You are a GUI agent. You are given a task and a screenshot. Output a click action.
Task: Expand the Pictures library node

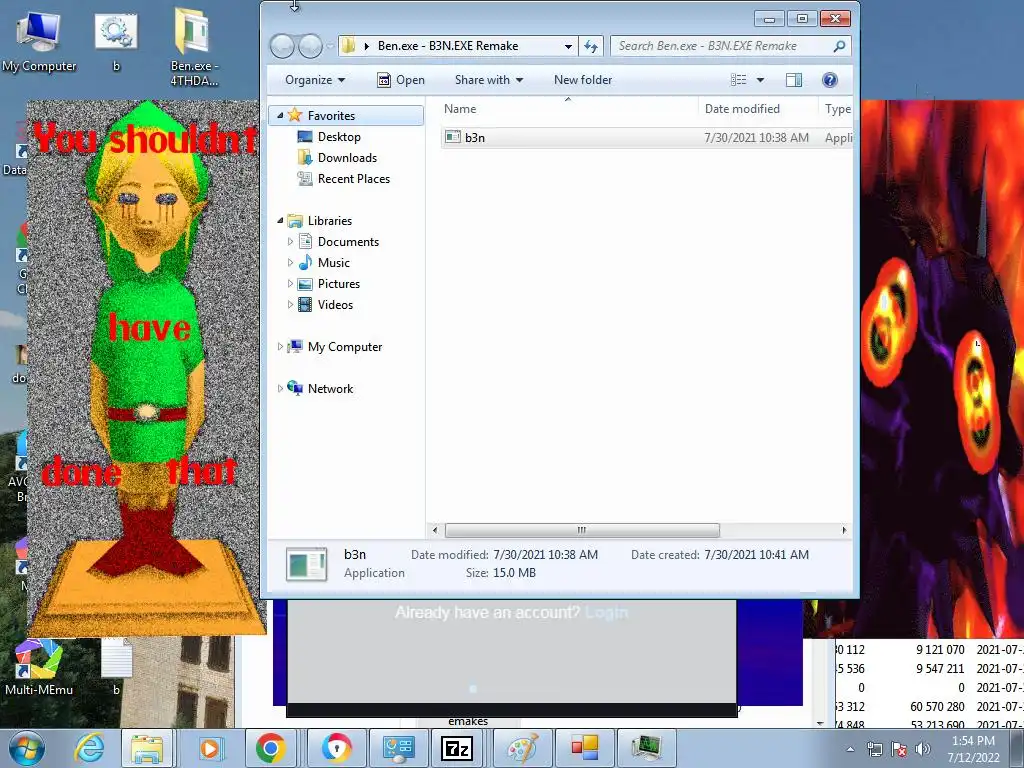coord(291,283)
